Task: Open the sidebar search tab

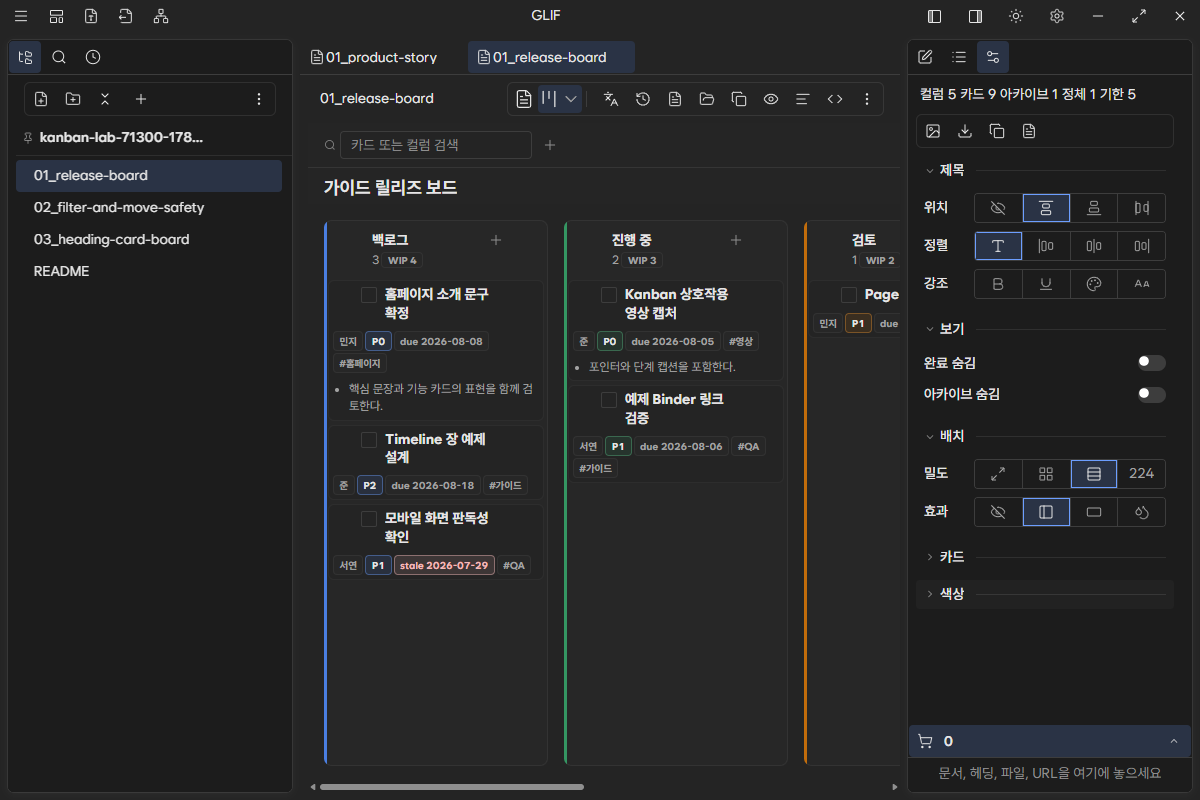Action: point(59,57)
